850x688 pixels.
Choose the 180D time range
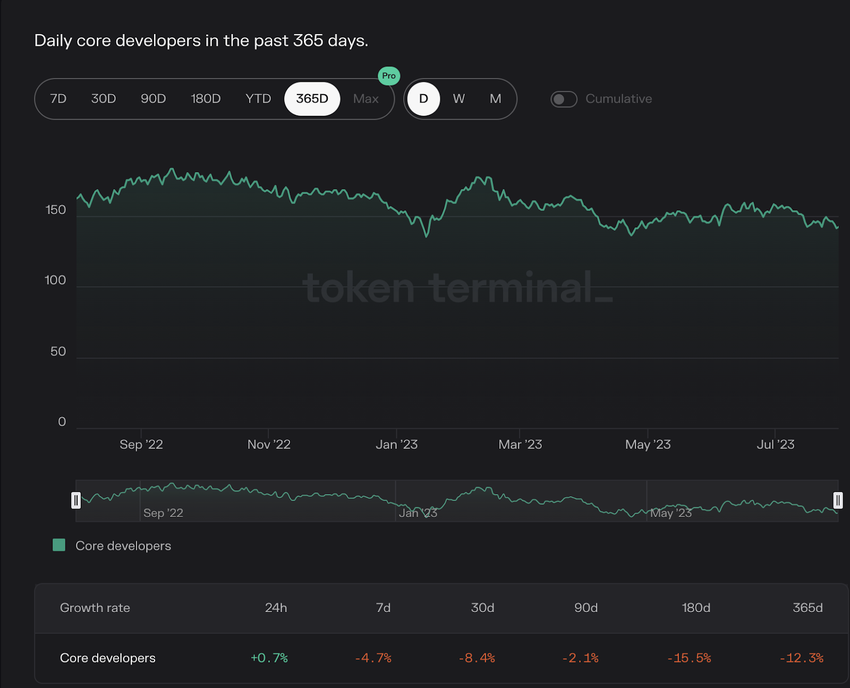(205, 99)
